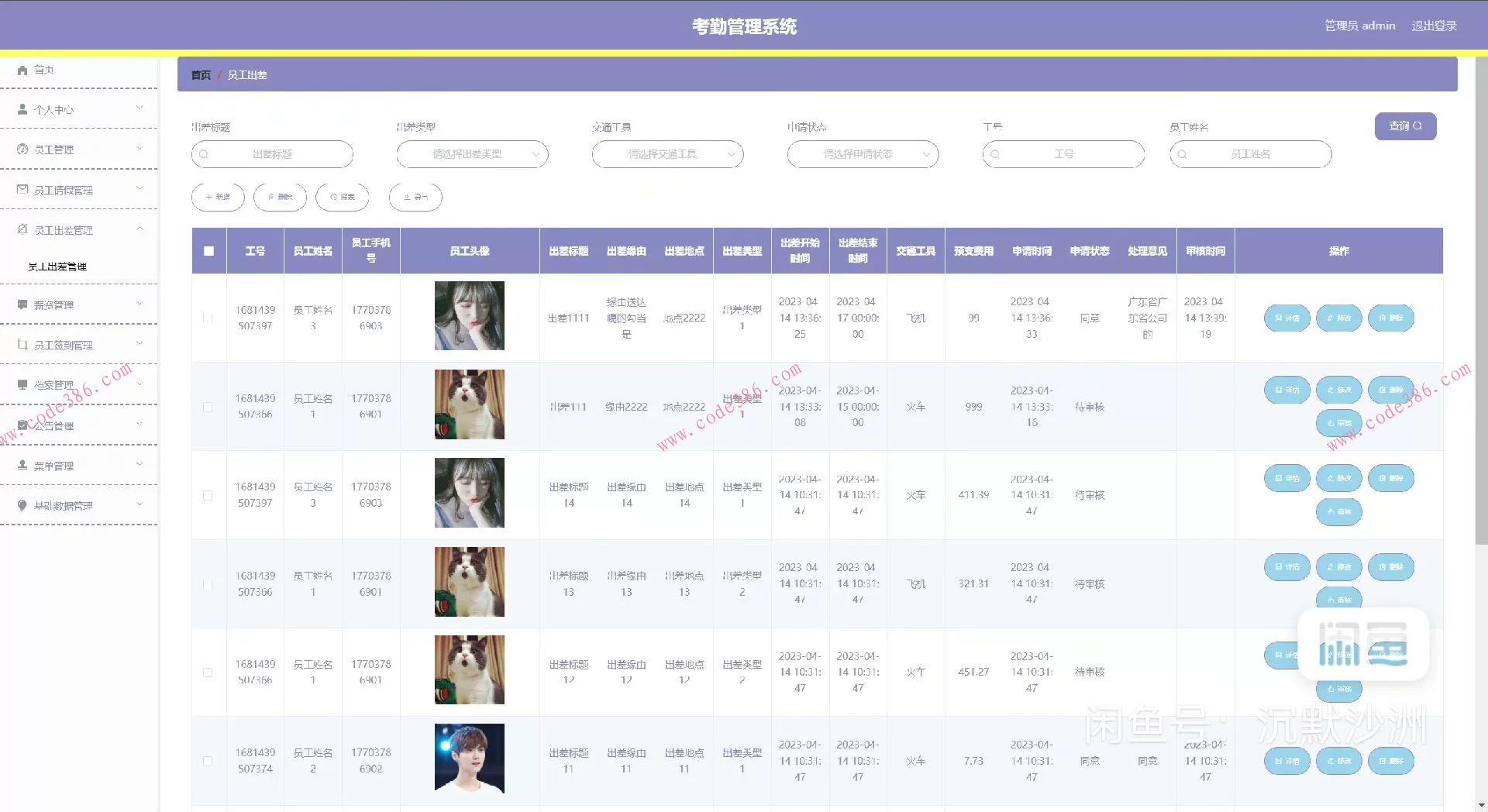Click 修改 for the 出差标题11 row
Image resolution: width=1488 pixels, height=812 pixels.
tap(1339, 761)
